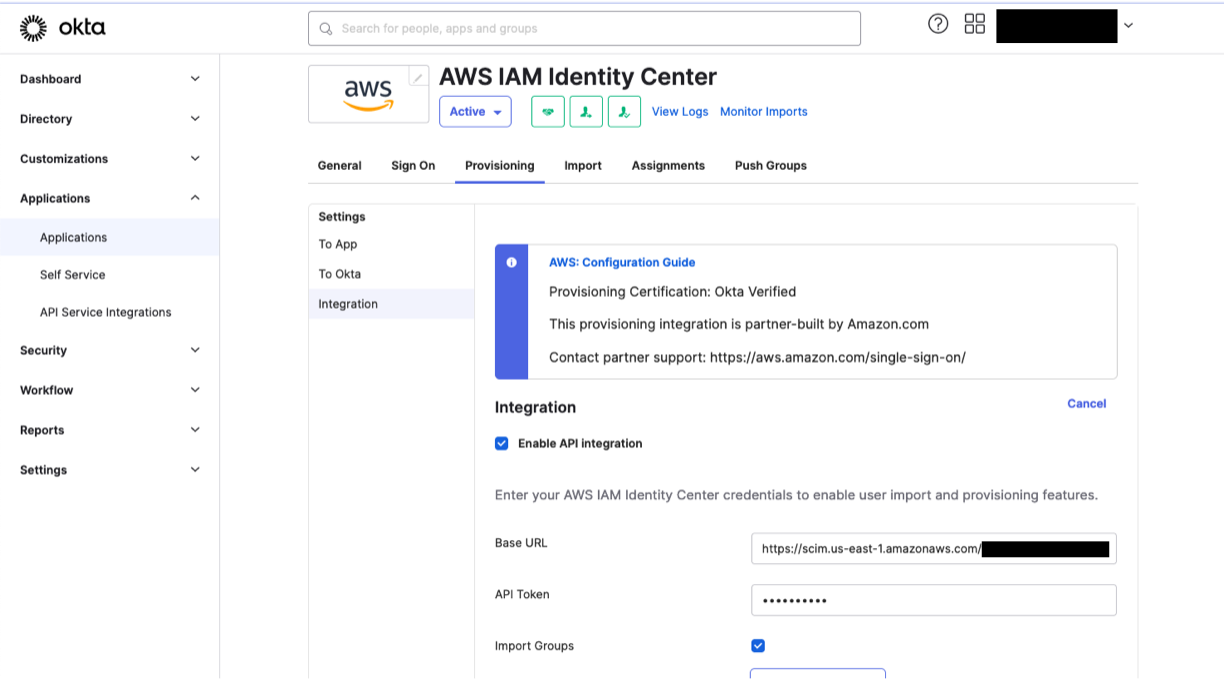Toggle the Active status control
Viewport: 1224px width, 680px height.
475,111
